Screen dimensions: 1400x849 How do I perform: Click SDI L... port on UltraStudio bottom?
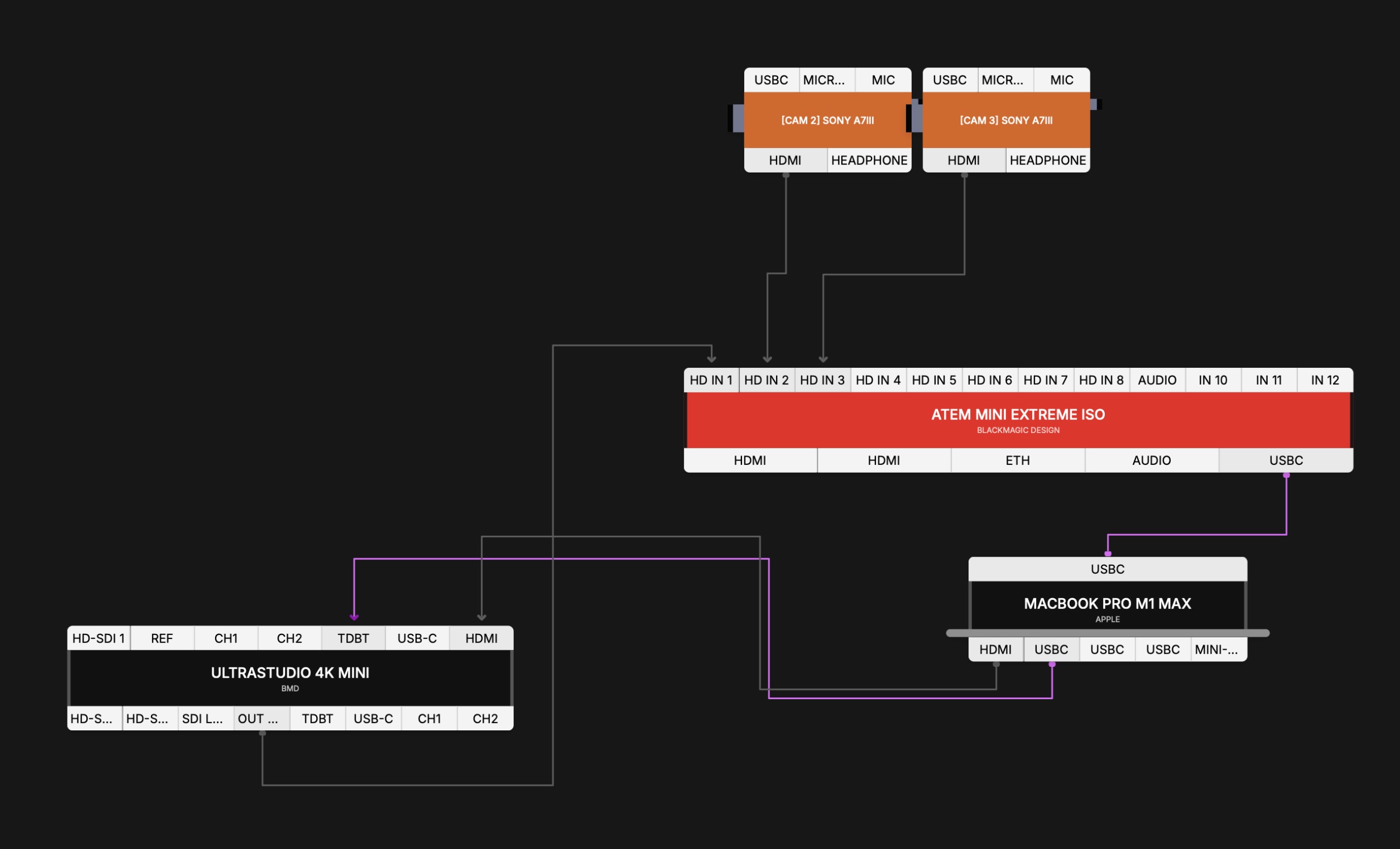pos(206,718)
